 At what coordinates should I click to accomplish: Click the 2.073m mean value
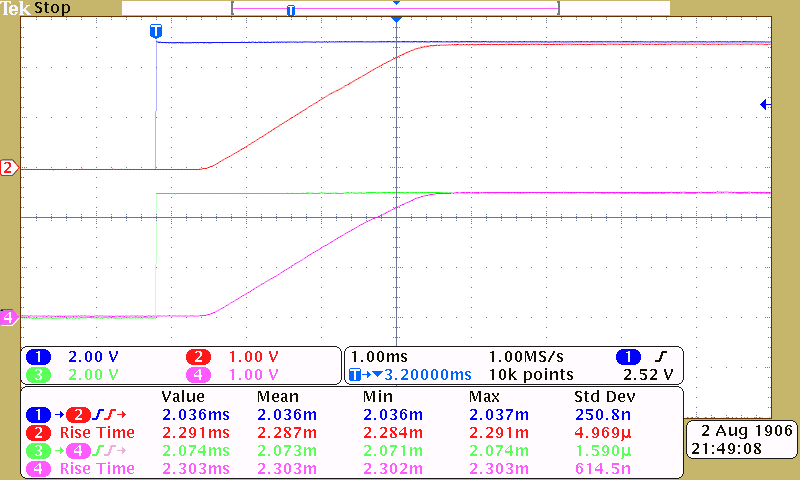click(x=287, y=451)
